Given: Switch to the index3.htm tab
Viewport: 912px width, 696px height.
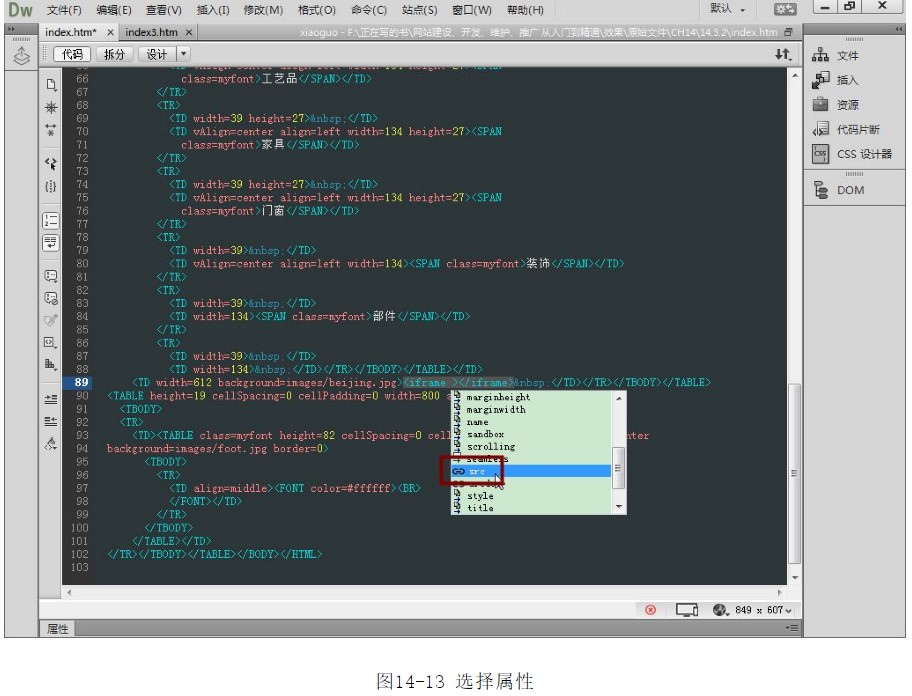Looking at the screenshot, I should point(151,32).
